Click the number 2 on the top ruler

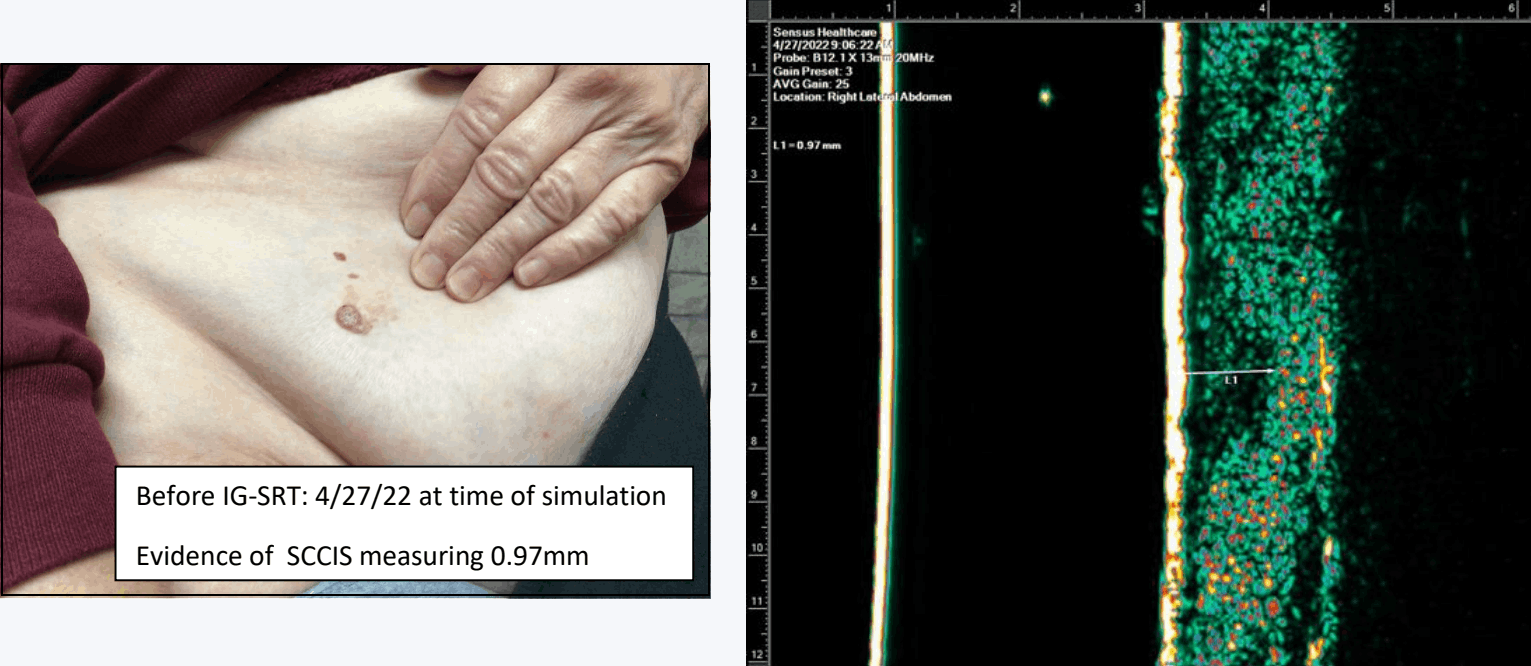[x=1013, y=8]
